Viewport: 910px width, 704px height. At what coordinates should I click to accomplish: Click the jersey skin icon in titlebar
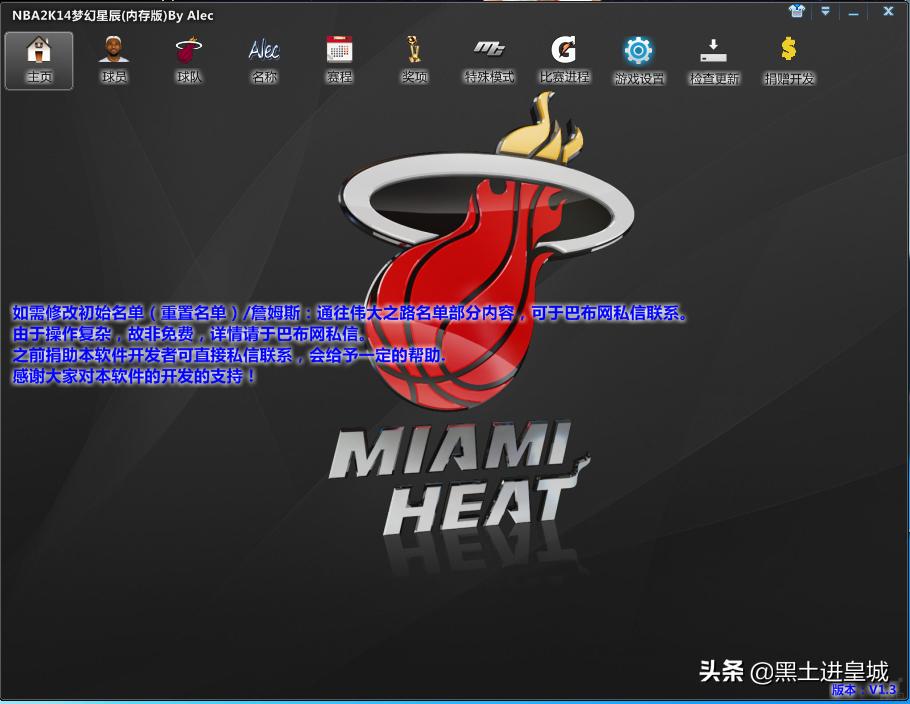pyautogui.click(x=796, y=11)
